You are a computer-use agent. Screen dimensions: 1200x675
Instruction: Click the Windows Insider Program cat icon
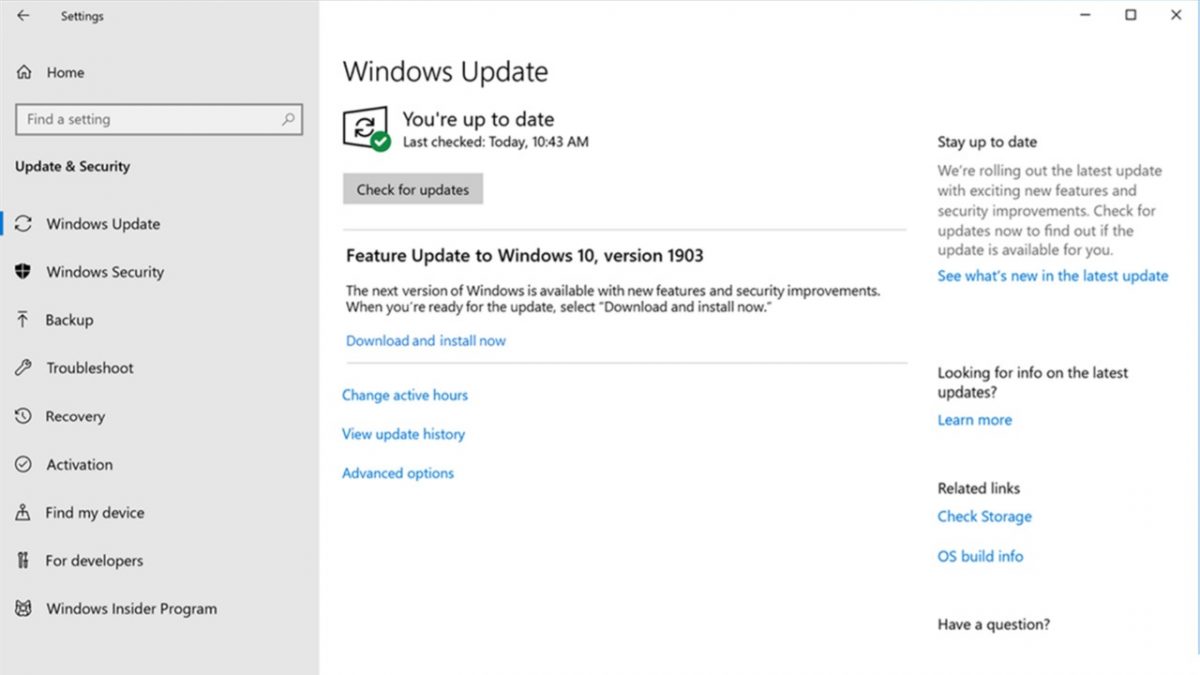click(23, 608)
